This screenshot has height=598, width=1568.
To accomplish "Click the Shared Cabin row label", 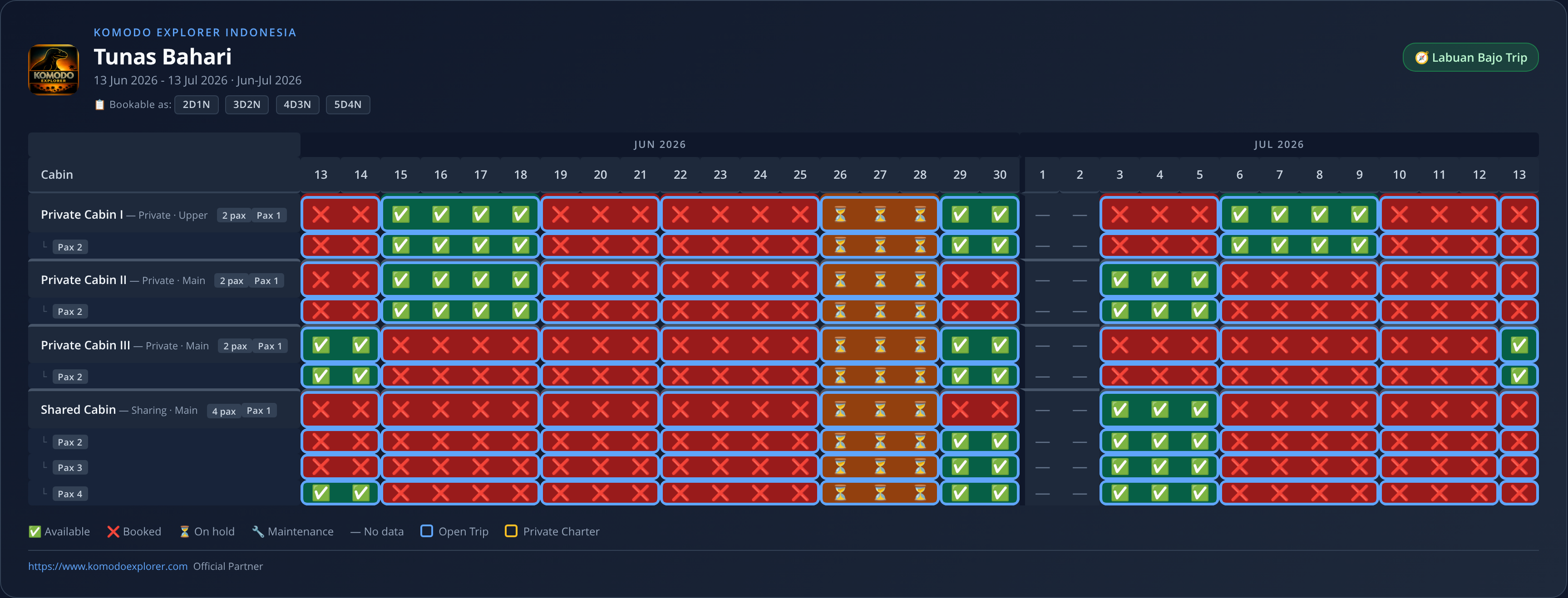I will pyautogui.click(x=78, y=410).
